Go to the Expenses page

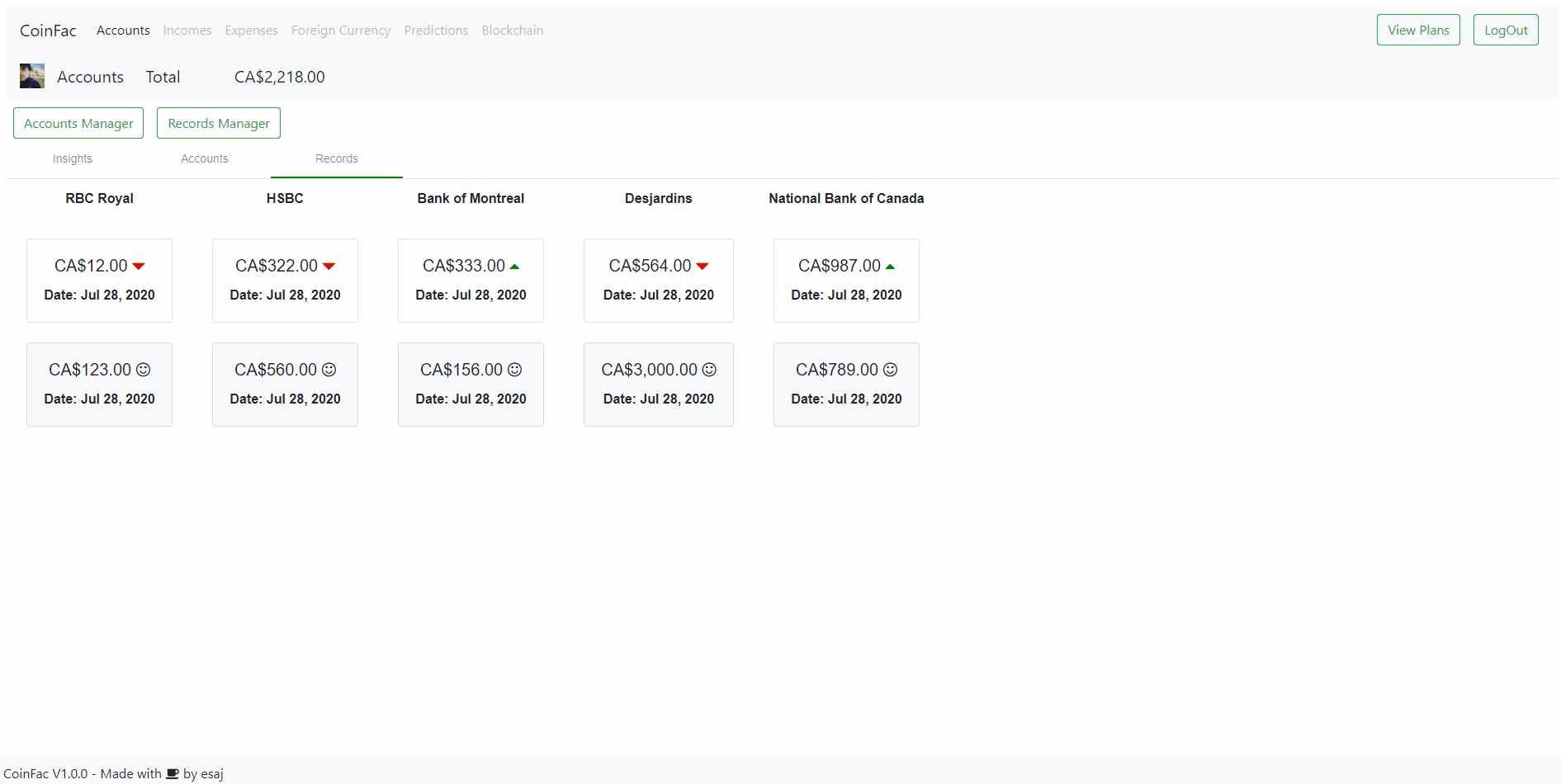tap(252, 31)
